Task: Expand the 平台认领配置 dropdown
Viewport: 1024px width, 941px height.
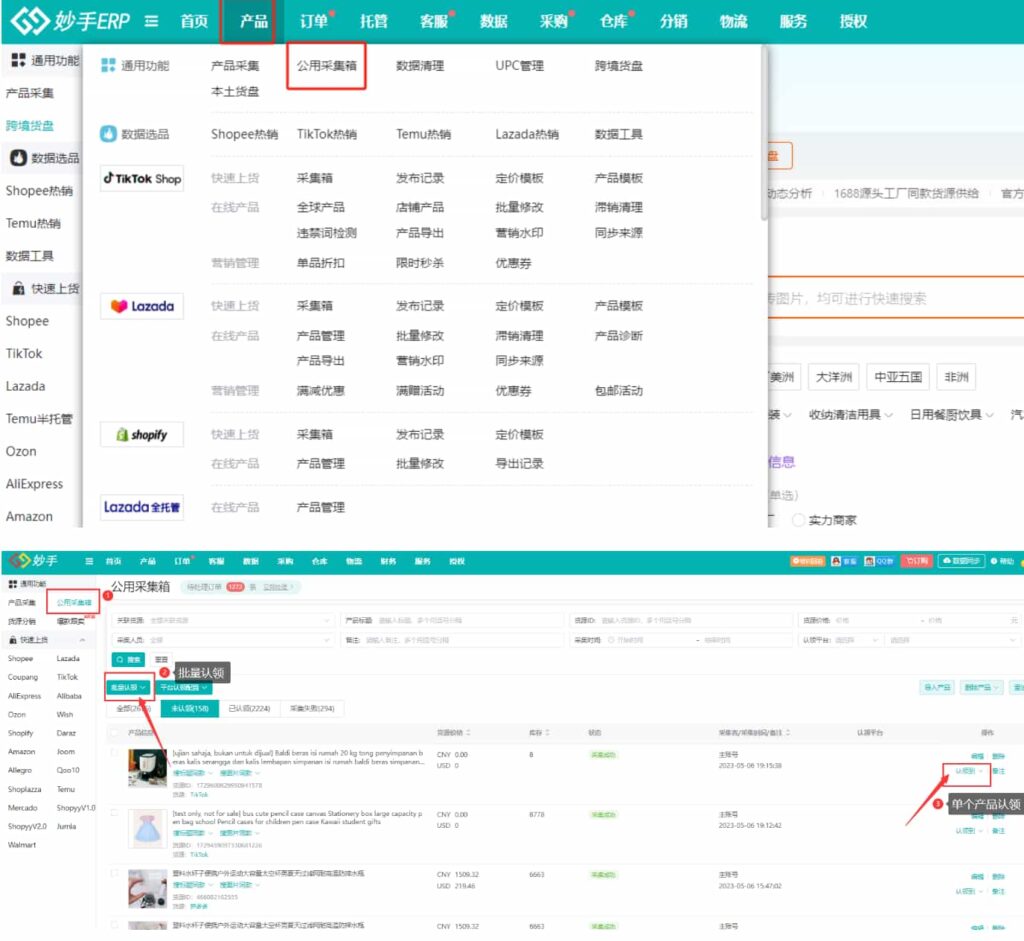Action: [x=184, y=688]
